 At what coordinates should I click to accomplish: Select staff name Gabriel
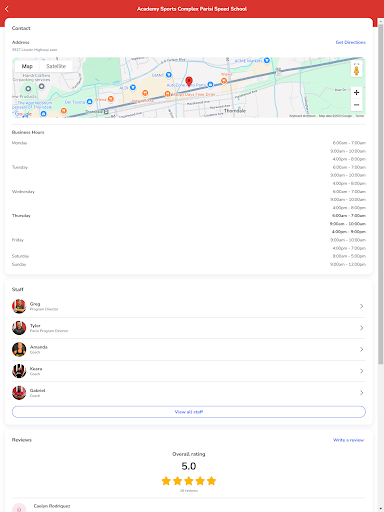point(37,390)
